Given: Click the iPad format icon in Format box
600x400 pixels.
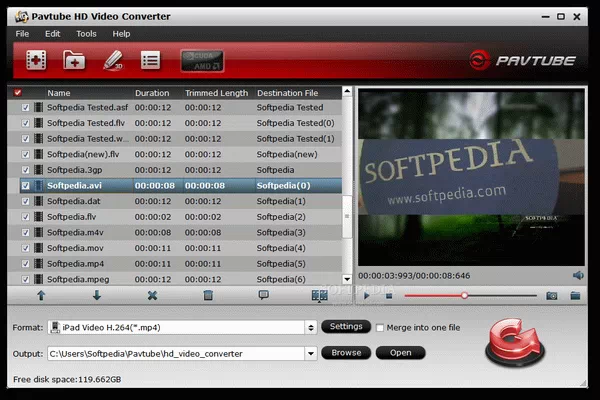Looking at the screenshot, I should click(x=55, y=327).
